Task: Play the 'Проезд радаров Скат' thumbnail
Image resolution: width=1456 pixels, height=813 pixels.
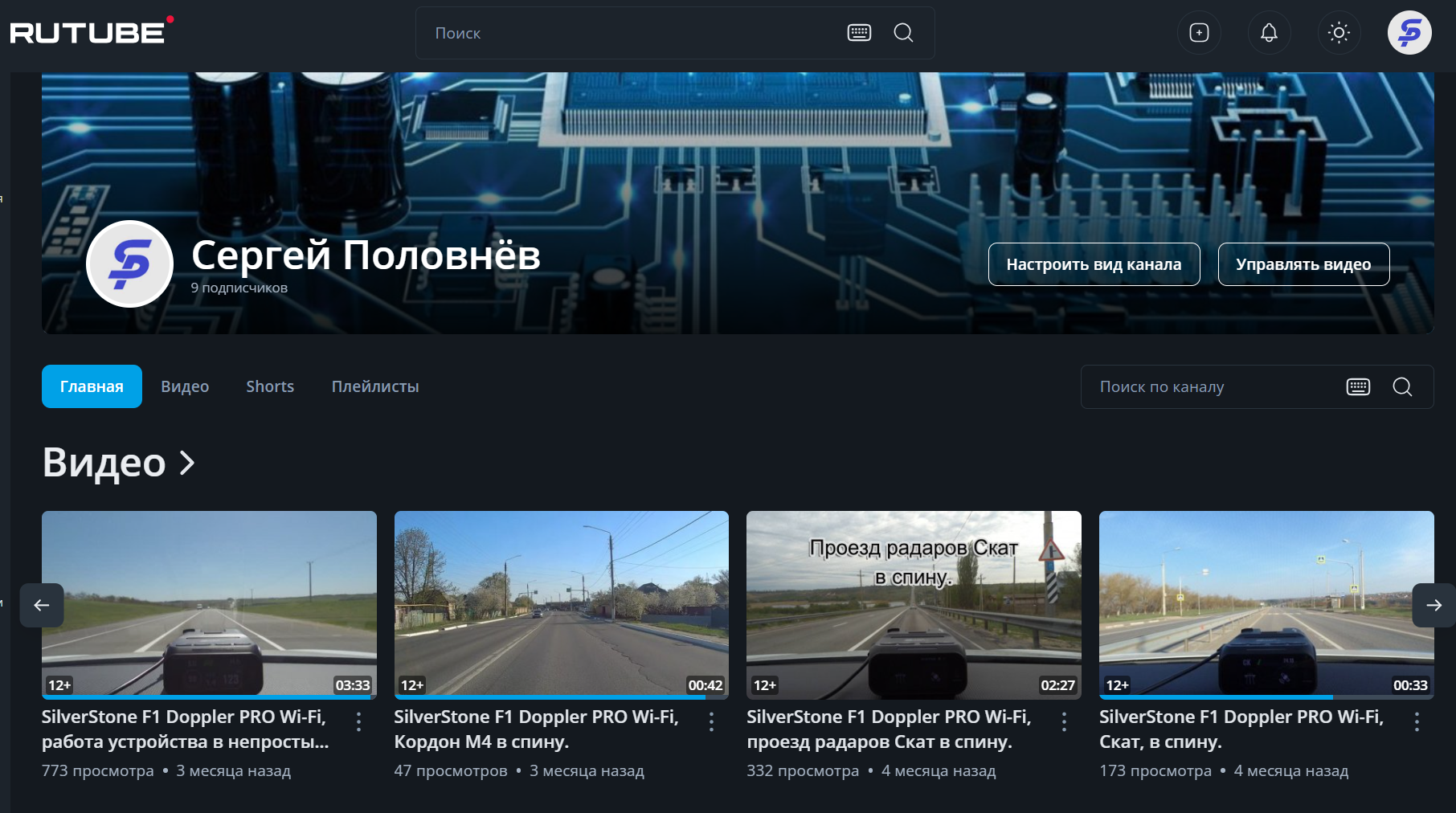Action: (x=914, y=603)
